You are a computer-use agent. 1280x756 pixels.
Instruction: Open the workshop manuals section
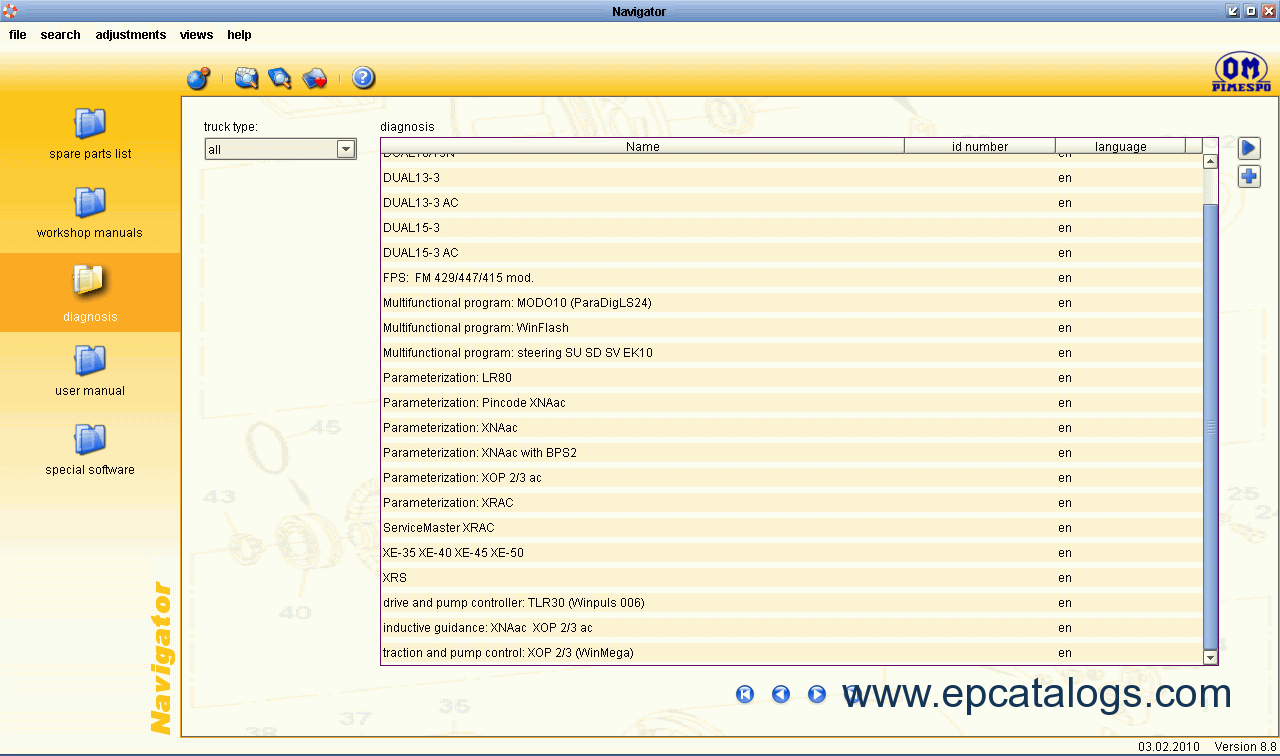[90, 213]
